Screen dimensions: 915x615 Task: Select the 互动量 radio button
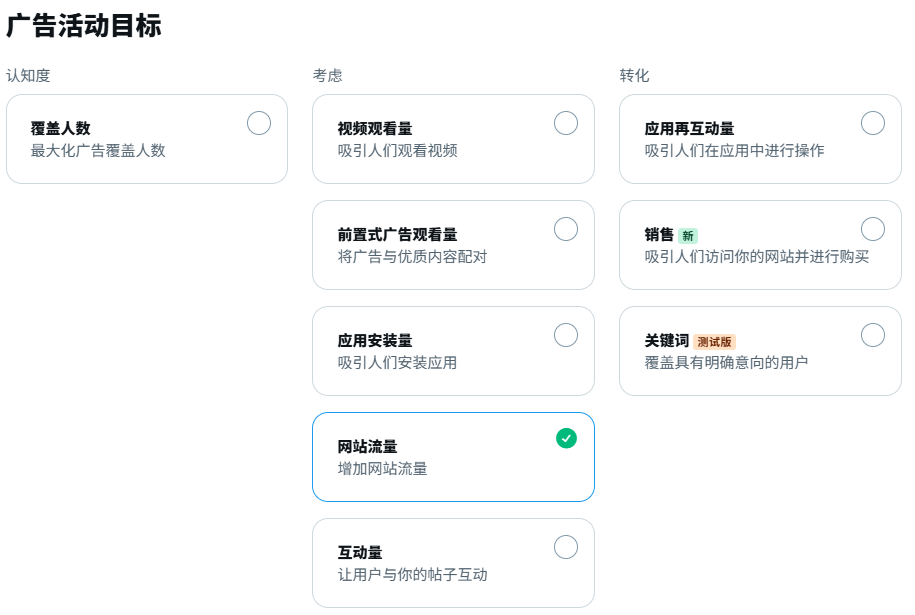point(565,547)
